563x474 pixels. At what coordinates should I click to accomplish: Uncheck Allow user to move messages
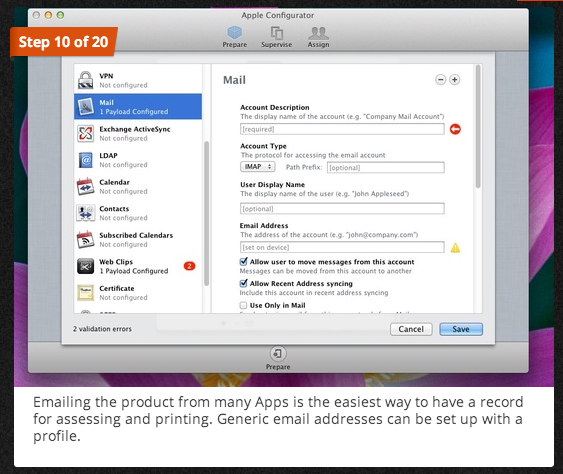[243, 261]
